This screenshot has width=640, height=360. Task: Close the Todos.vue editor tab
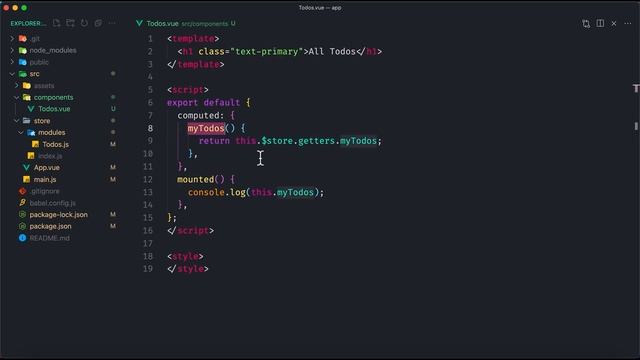click(x=614, y=24)
